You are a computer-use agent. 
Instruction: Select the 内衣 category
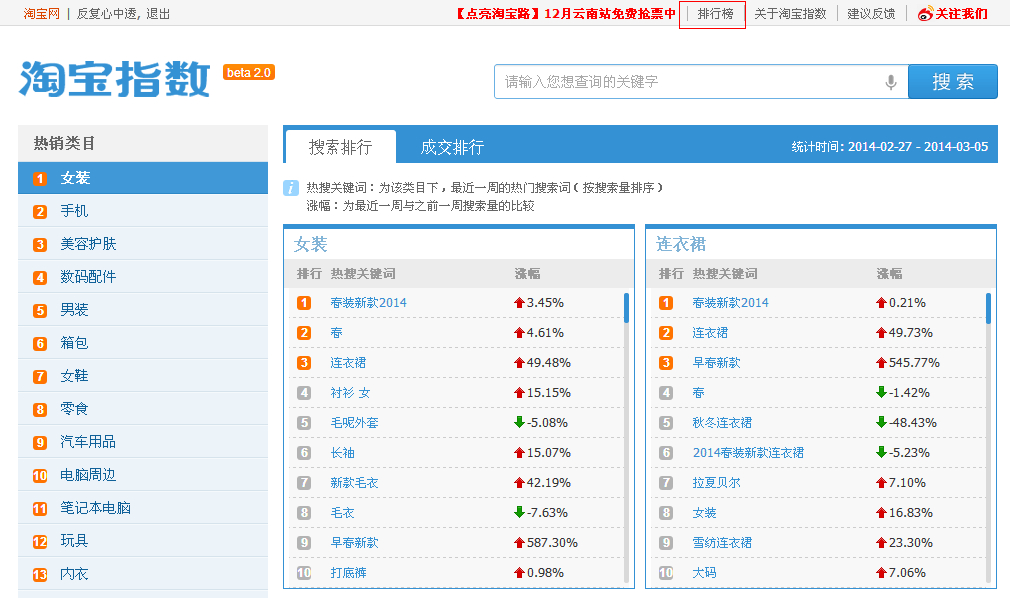point(143,574)
